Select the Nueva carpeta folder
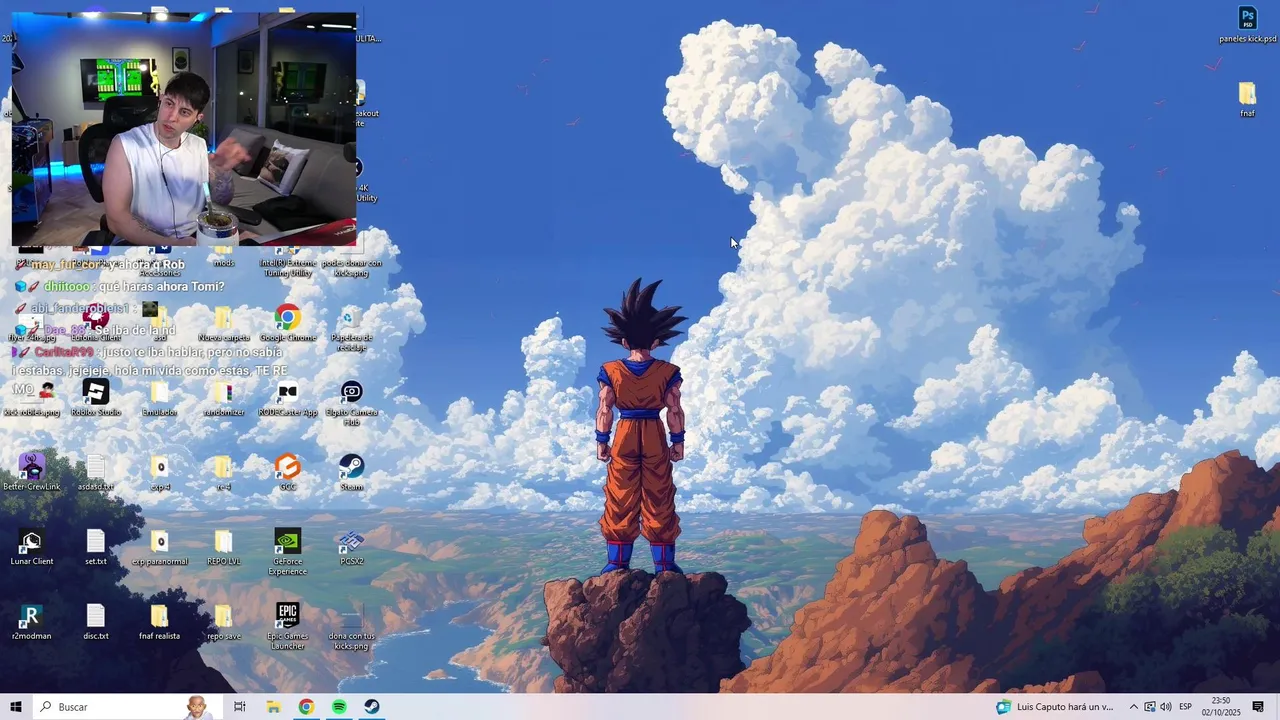 223,323
